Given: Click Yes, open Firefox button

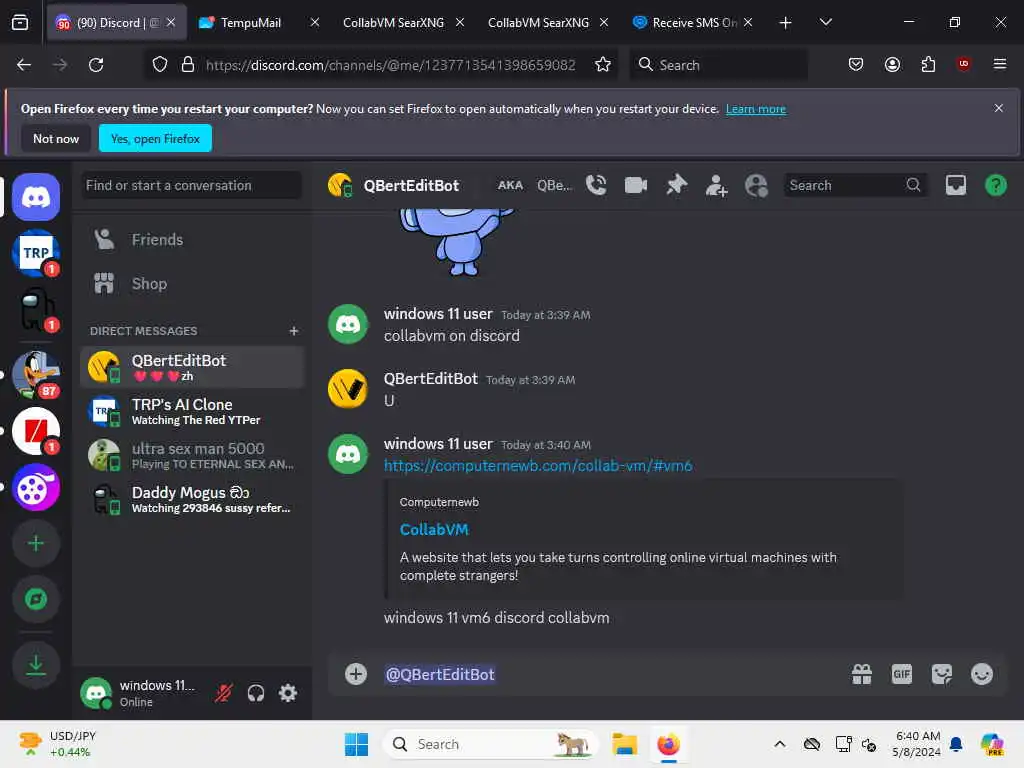Looking at the screenshot, I should [x=155, y=138].
